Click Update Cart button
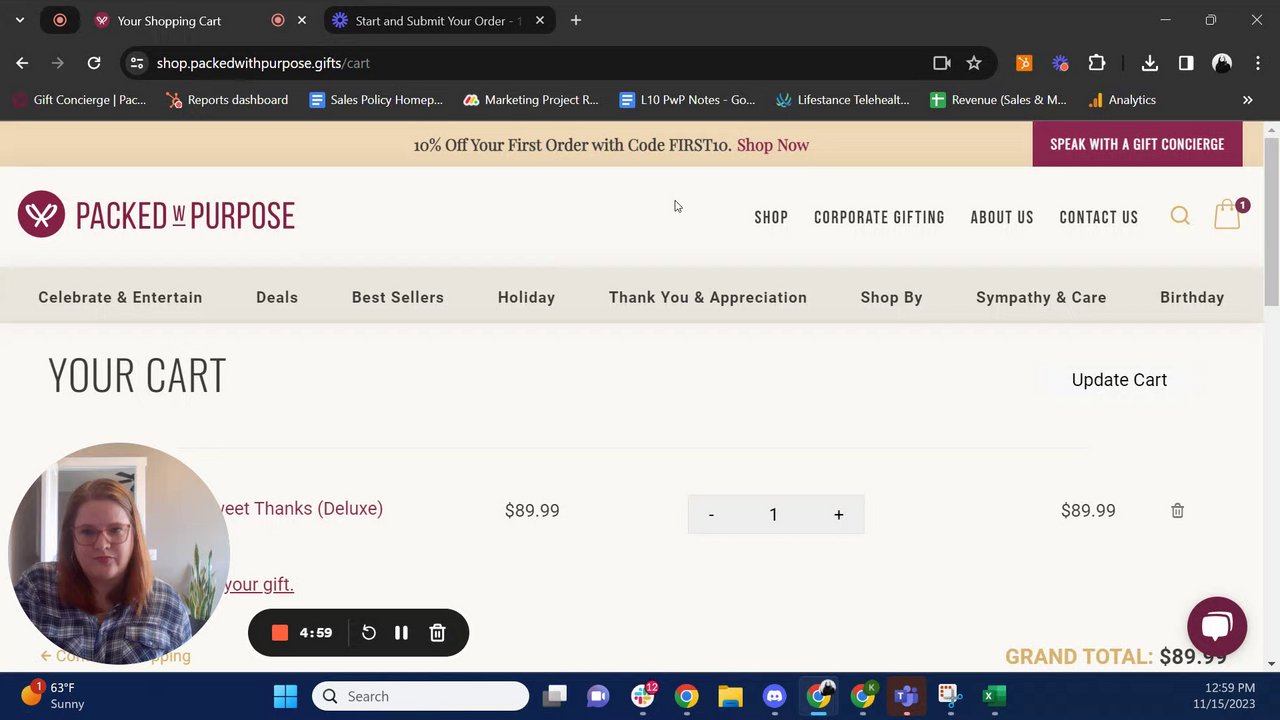This screenshot has width=1280, height=720. [1119, 380]
